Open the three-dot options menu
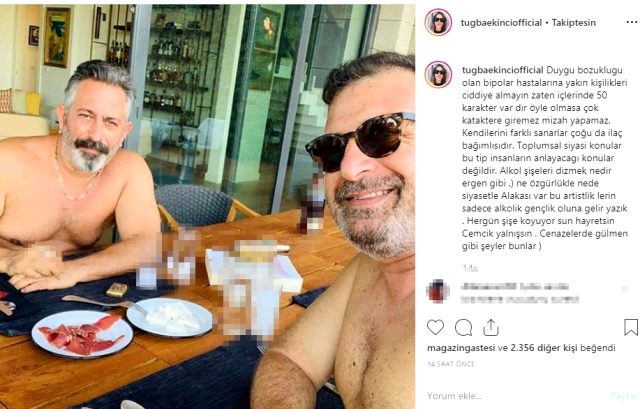This screenshot has height=409, width=640. point(631,22)
